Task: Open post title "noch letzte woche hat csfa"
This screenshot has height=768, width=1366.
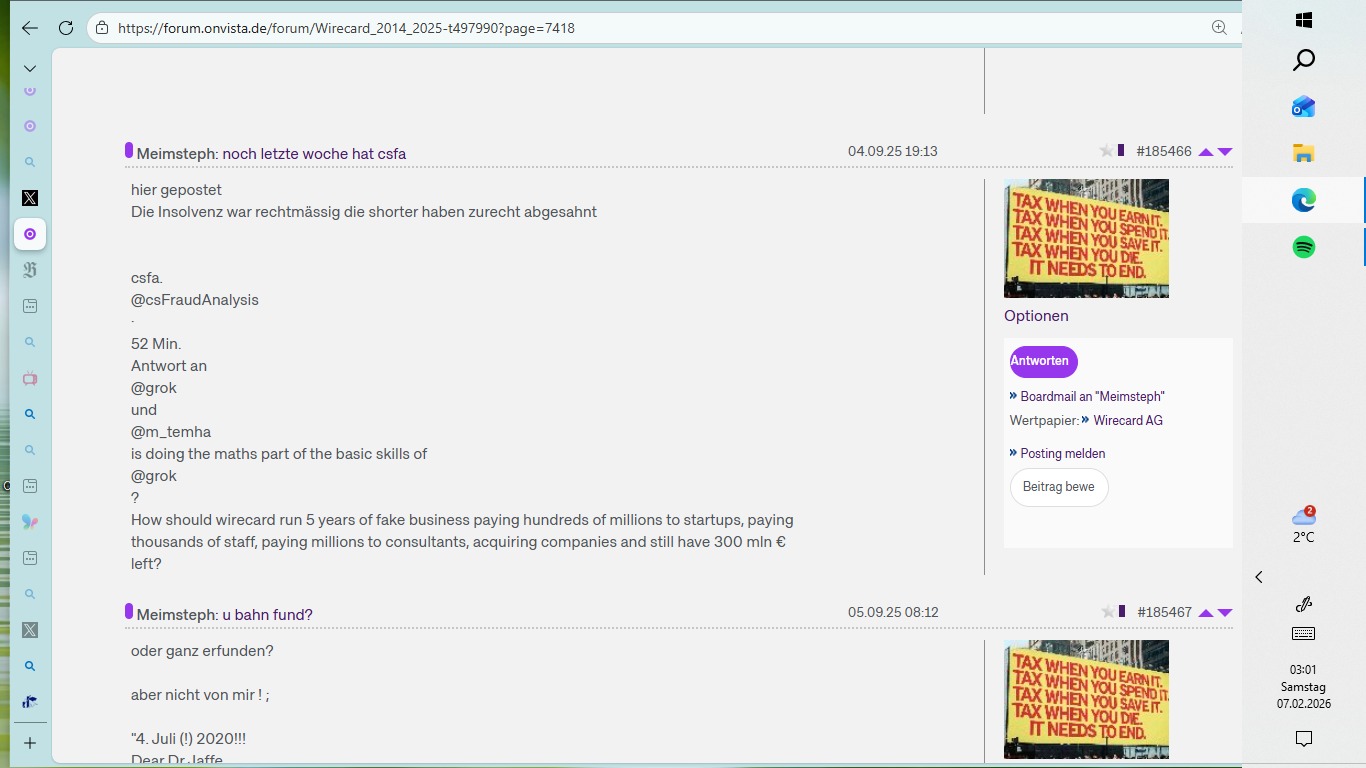Action: tap(314, 154)
